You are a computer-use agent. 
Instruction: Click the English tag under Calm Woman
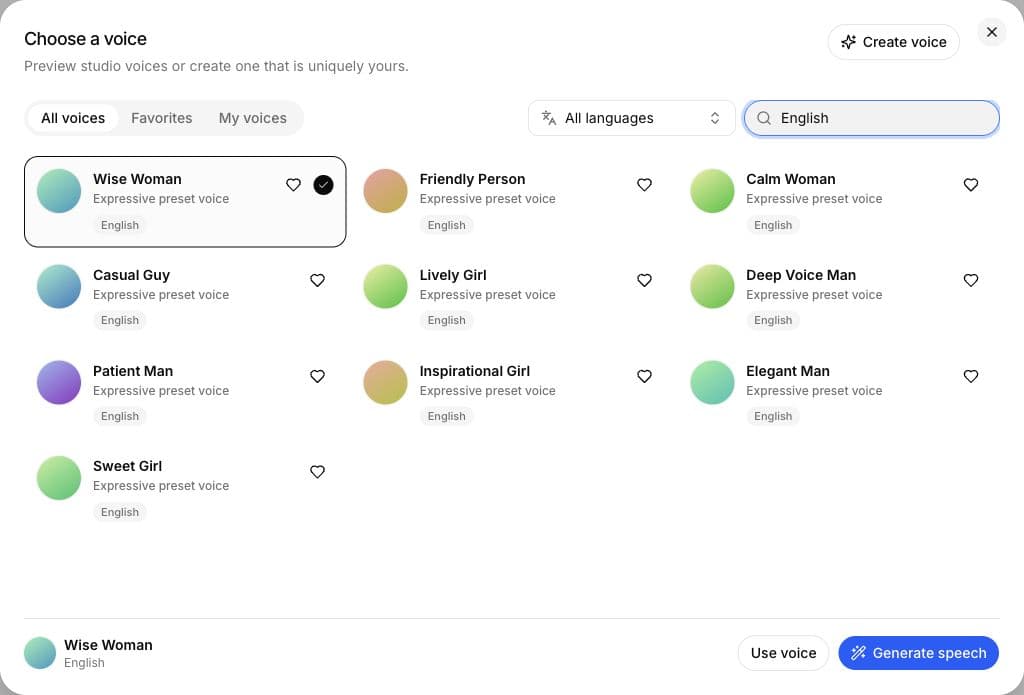coord(773,225)
